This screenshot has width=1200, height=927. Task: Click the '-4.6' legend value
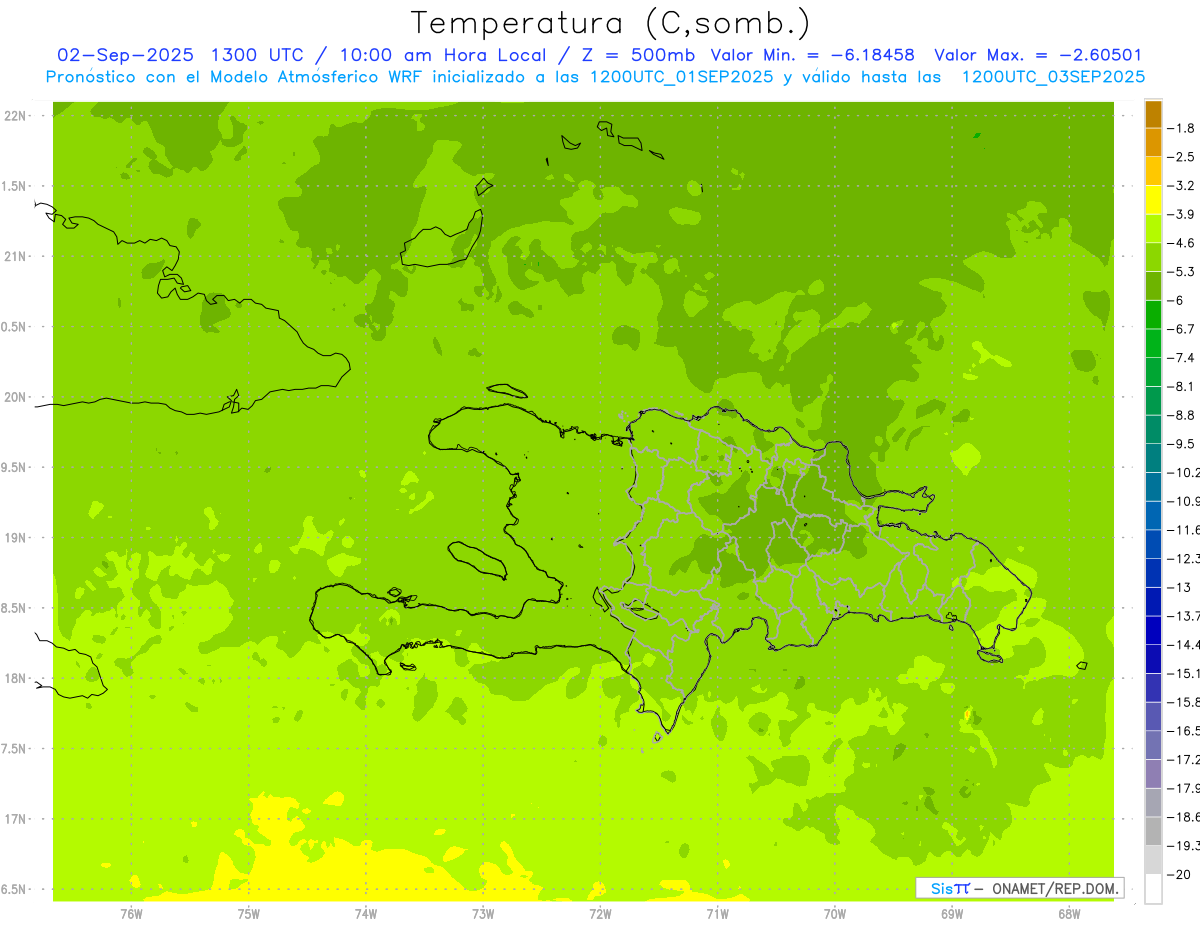pyautogui.click(x=1181, y=243)
